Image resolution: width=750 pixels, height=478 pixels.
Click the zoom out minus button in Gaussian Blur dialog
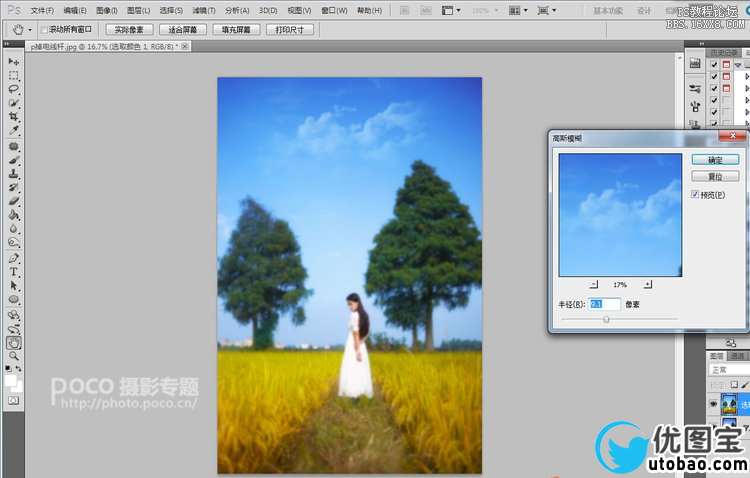tap(591, 285)
